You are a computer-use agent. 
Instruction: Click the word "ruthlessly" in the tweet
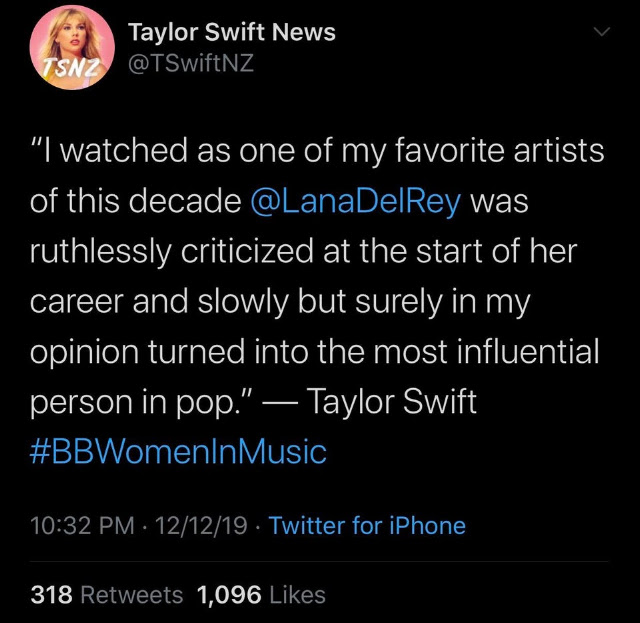pyautogui.click(x=100, y=251)
